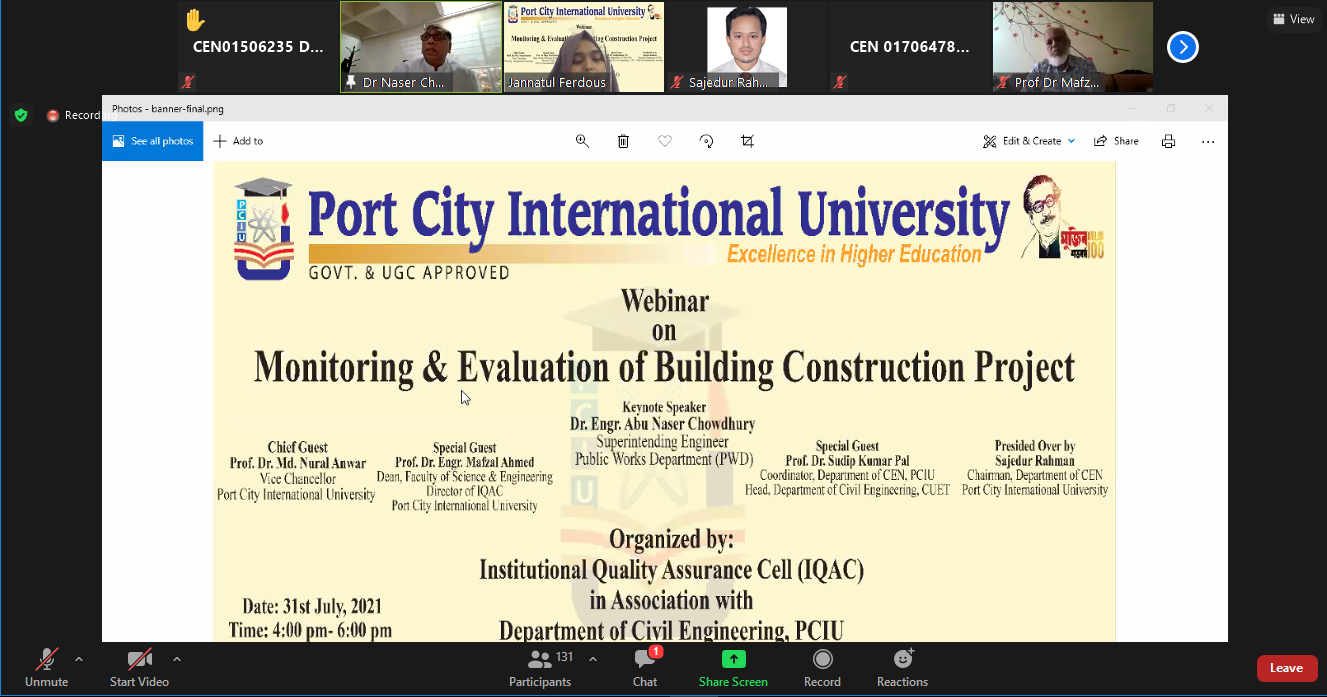Click the raised hand icon on CEN01506235 tile
1327x697 pixels.
(x=195, y=19)
